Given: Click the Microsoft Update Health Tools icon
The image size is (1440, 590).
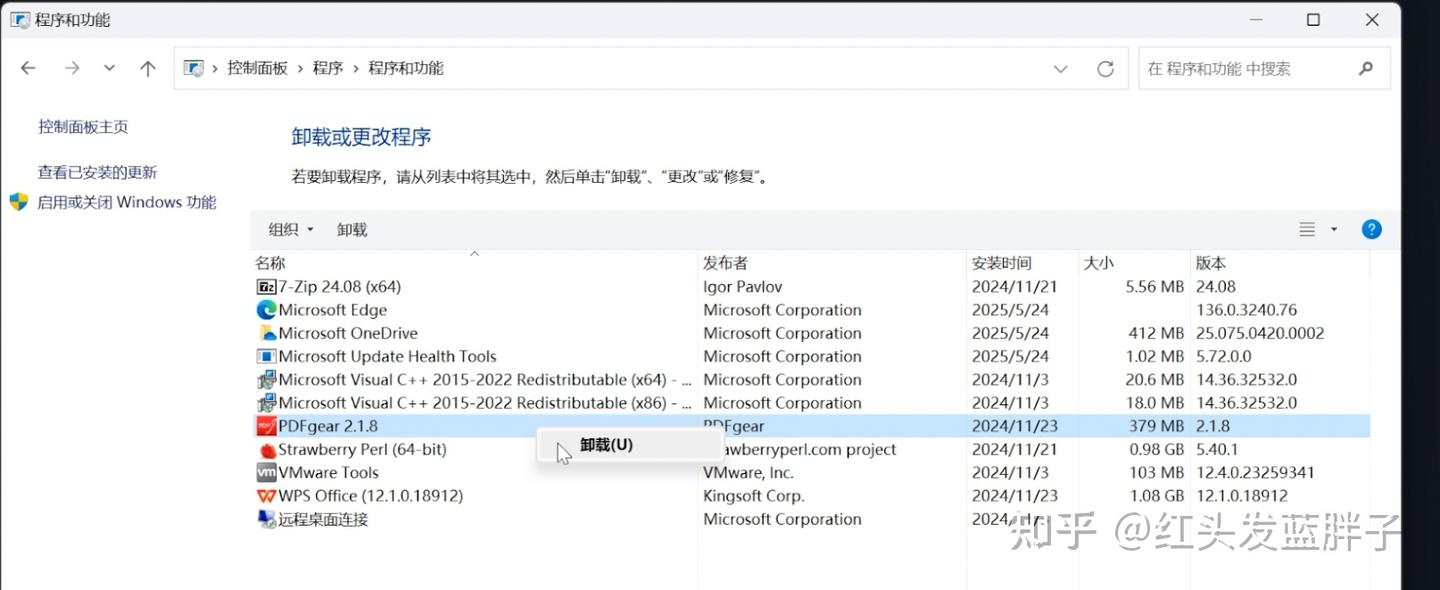Looking at the screenshot, I should tap(266, 356).
